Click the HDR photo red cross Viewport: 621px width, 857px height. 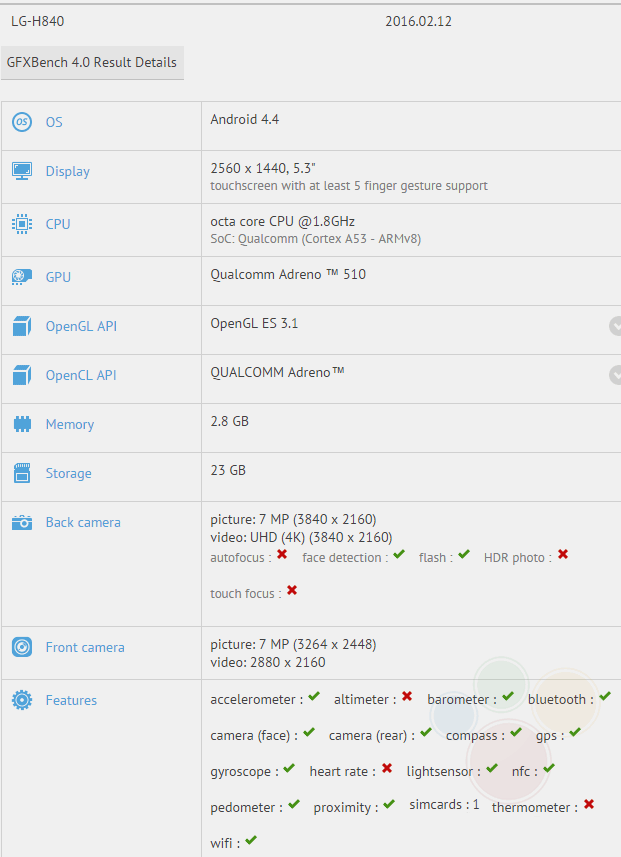[563, 554]
